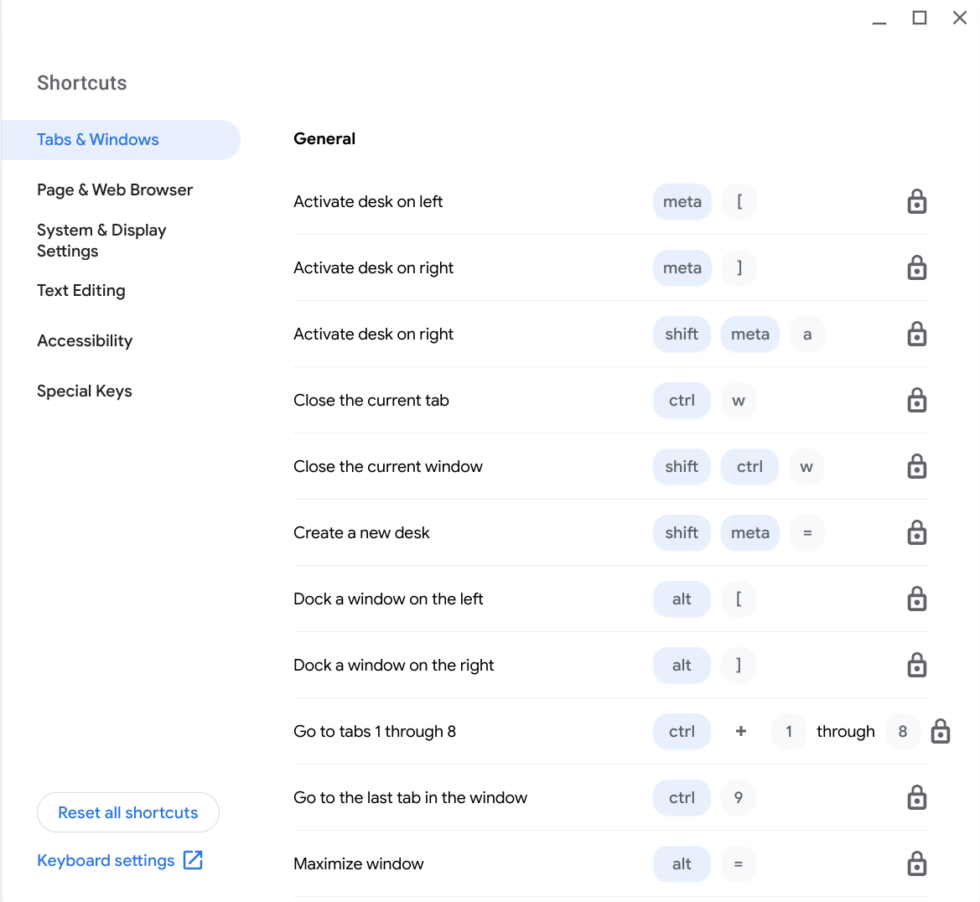Switch to System & Display Settings section
The width and height of the screenshot is (980, 902).
pyautogui.click(x=102, y=240)
